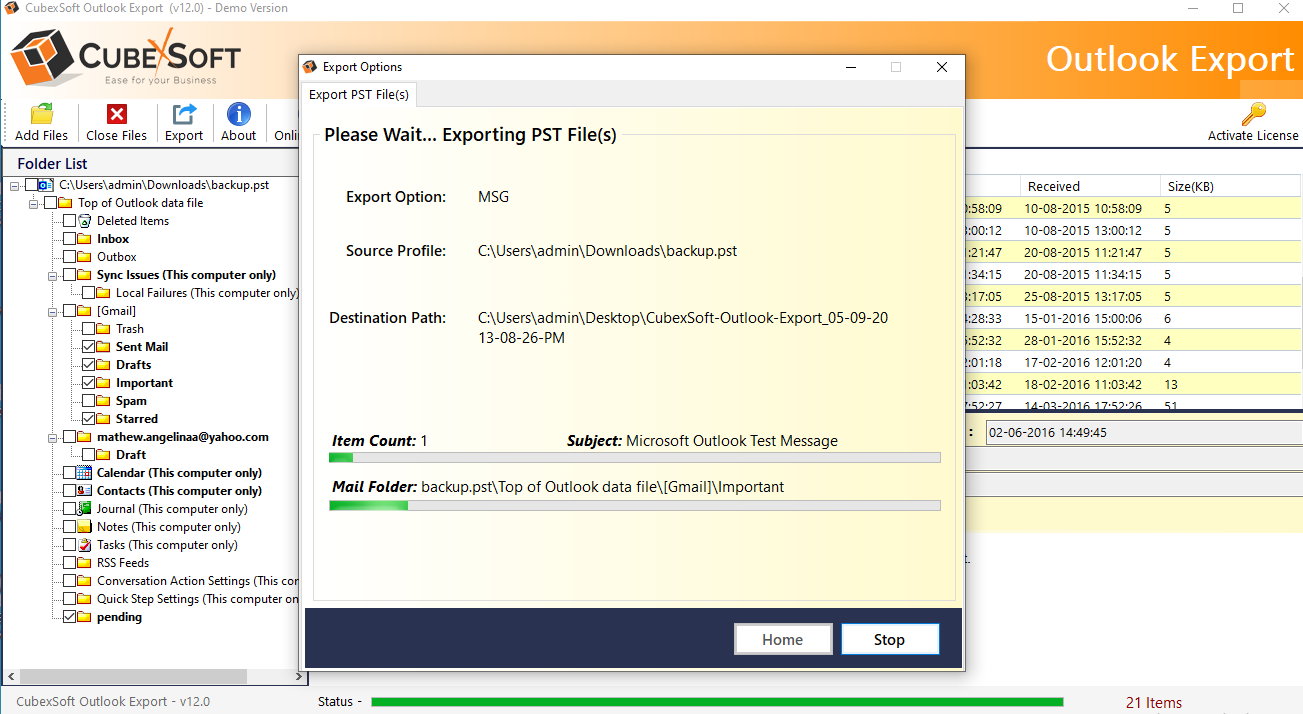This screenshot has height=714, width=1303.
Task: Click the 15-01-2016 15:00:06 received cell
Action: [x=1083, y=319]
